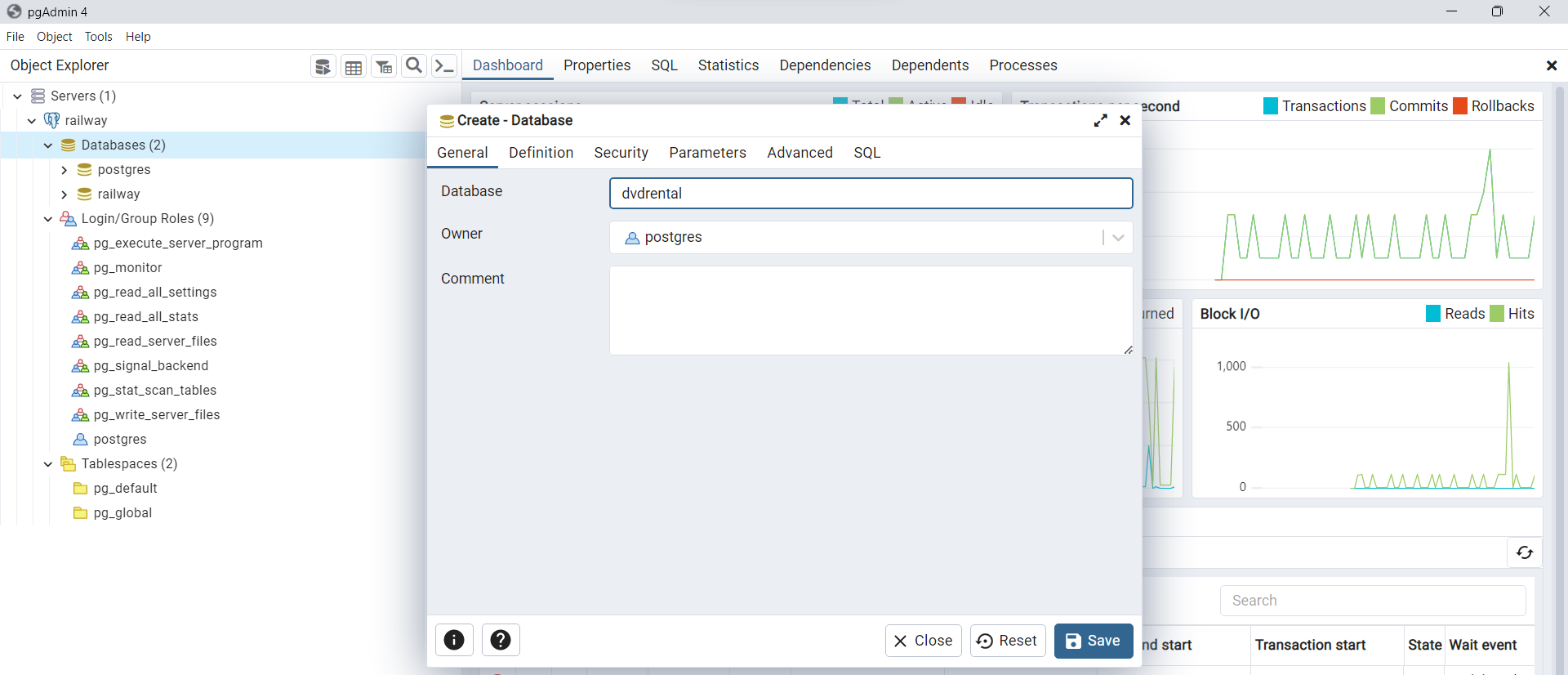Switch to the Parameters tab
Viewport: 1568px width, 675px height.
(x=707, y=153)
